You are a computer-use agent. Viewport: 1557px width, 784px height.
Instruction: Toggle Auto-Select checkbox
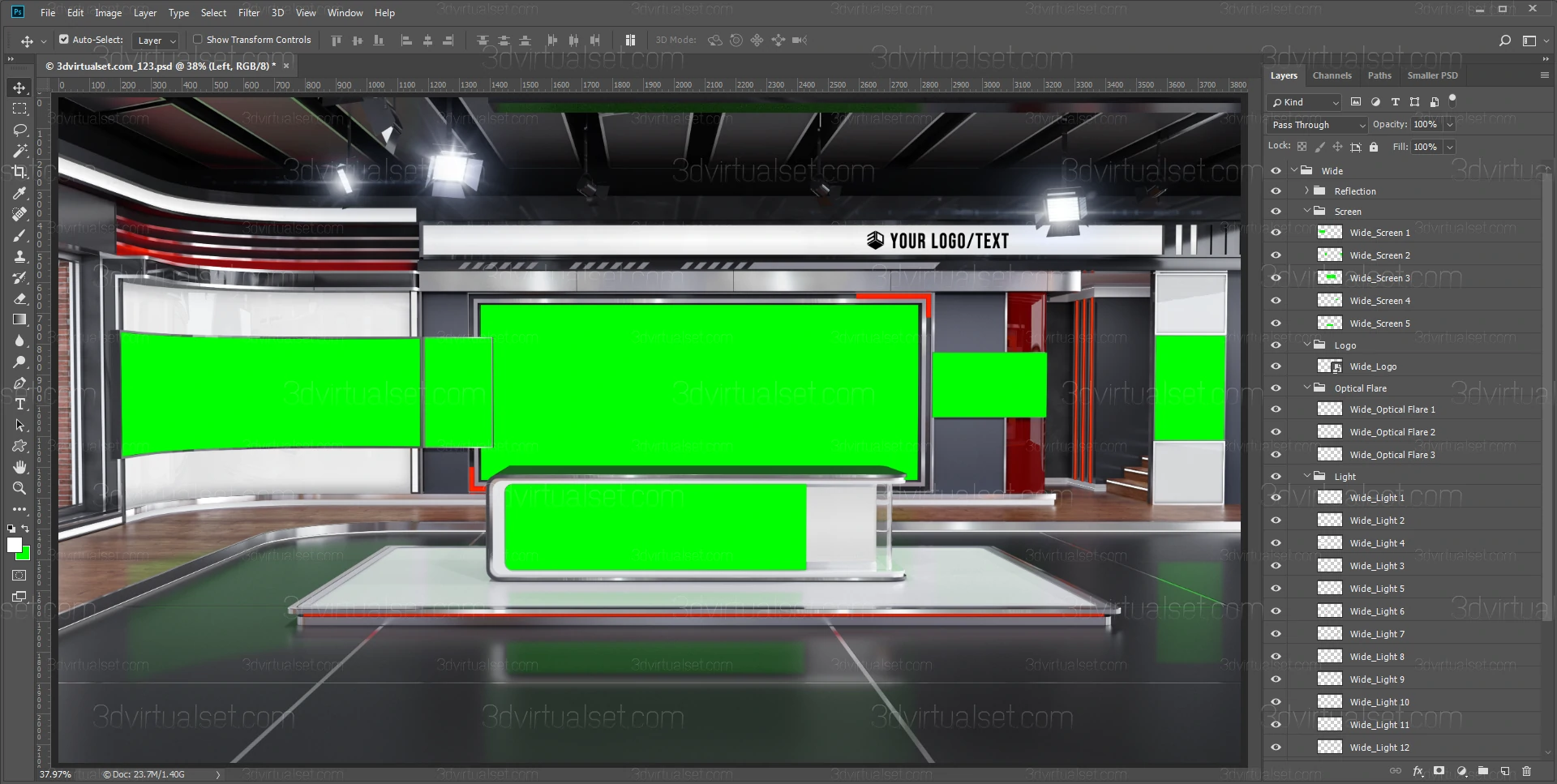64,39
